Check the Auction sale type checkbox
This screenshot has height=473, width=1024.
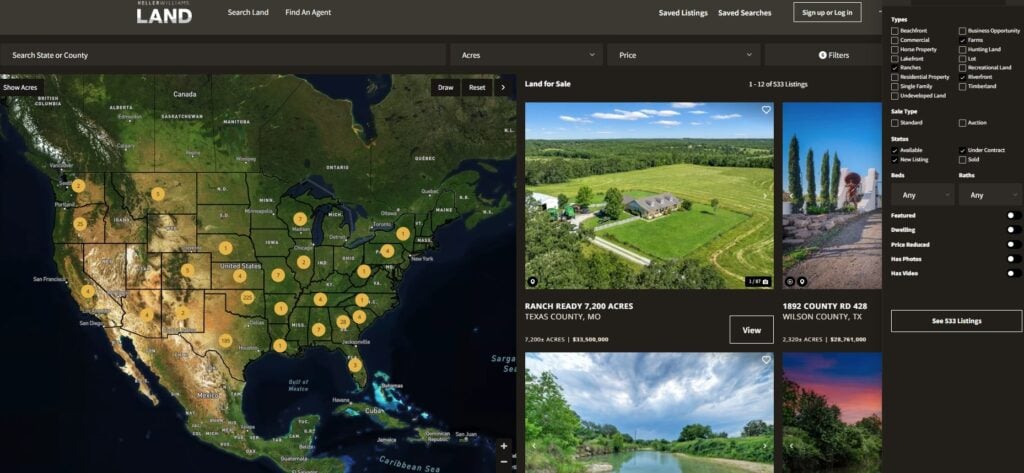[x=963, y=123]
